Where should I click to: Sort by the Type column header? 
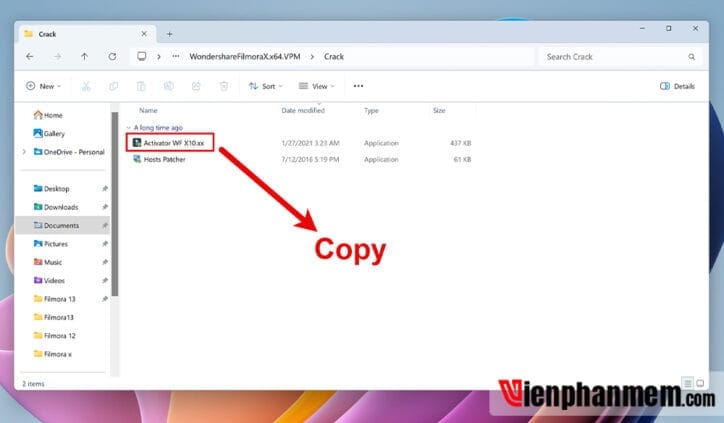click(371, 110)
